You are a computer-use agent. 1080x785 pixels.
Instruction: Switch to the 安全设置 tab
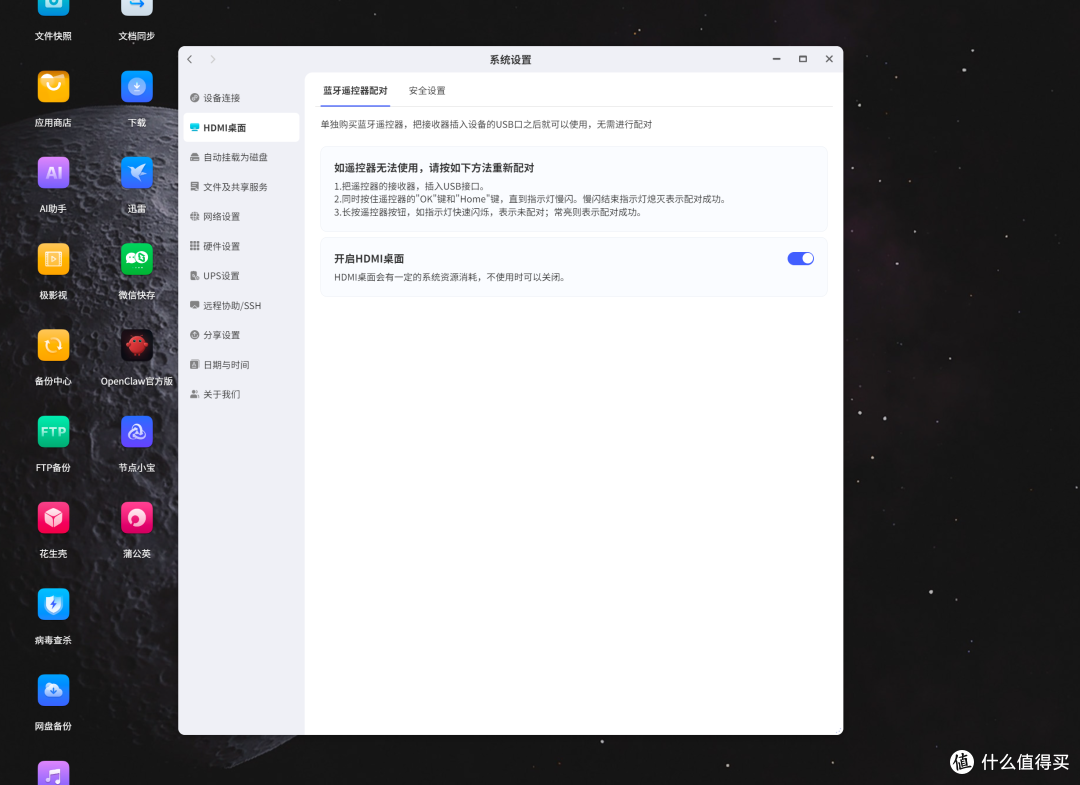coord(427,91)
